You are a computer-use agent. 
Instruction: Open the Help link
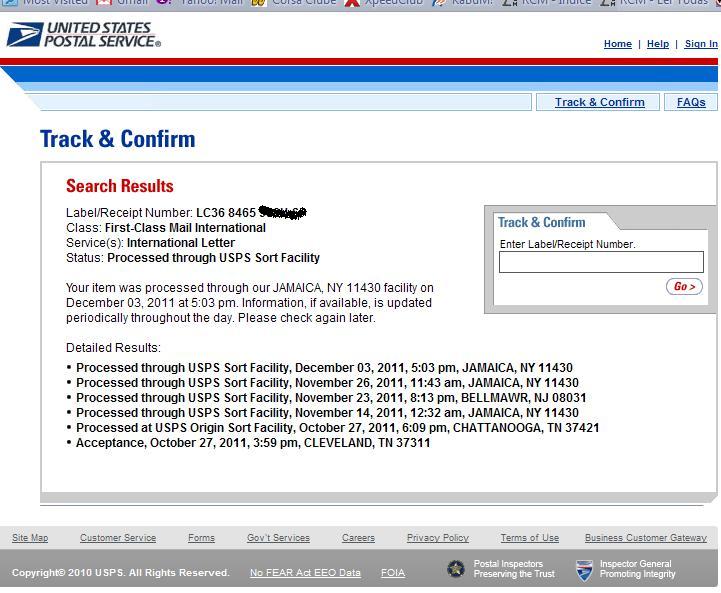pyautogui.click(x=658, y=44)
